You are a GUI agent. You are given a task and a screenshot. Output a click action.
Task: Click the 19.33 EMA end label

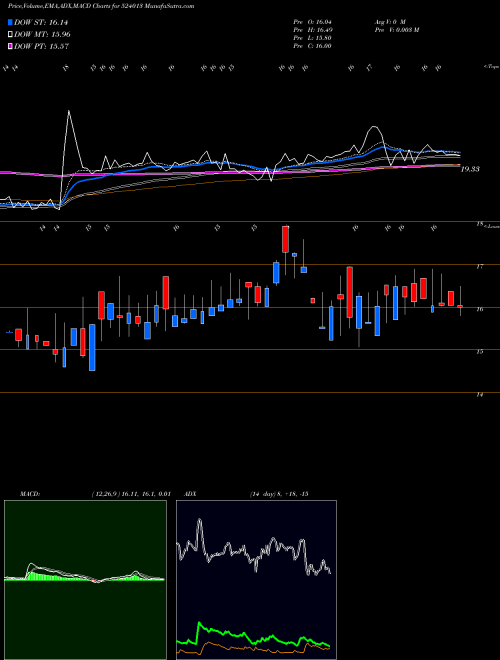(x=470, y=169)
